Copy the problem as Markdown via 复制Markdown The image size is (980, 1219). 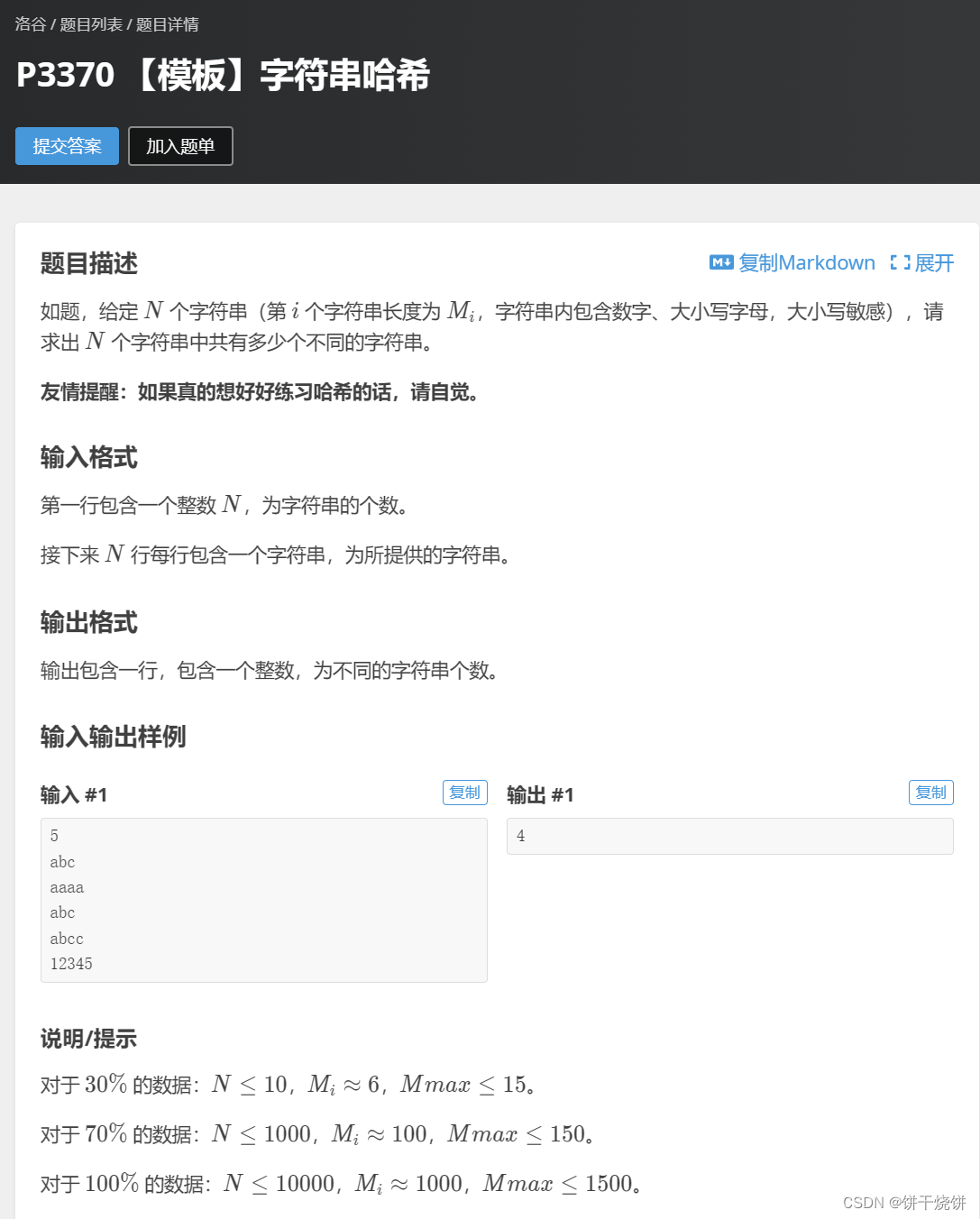(807, 262)
